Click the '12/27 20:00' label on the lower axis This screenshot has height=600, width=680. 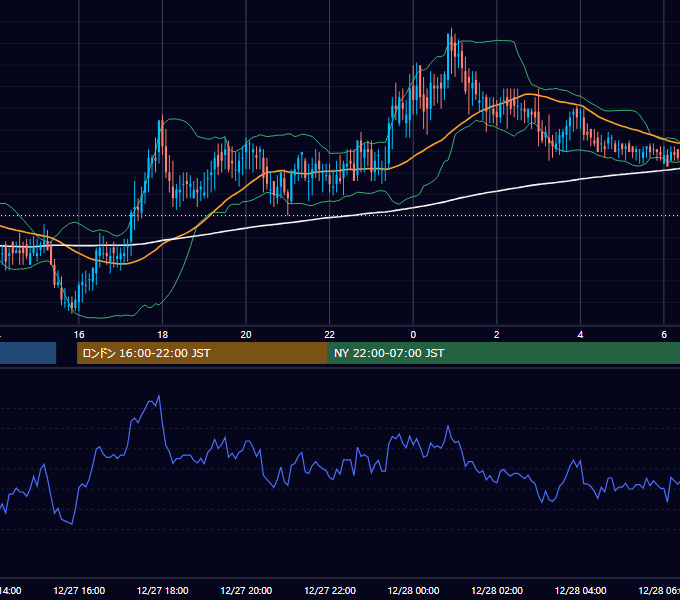[x=246, y=590]
